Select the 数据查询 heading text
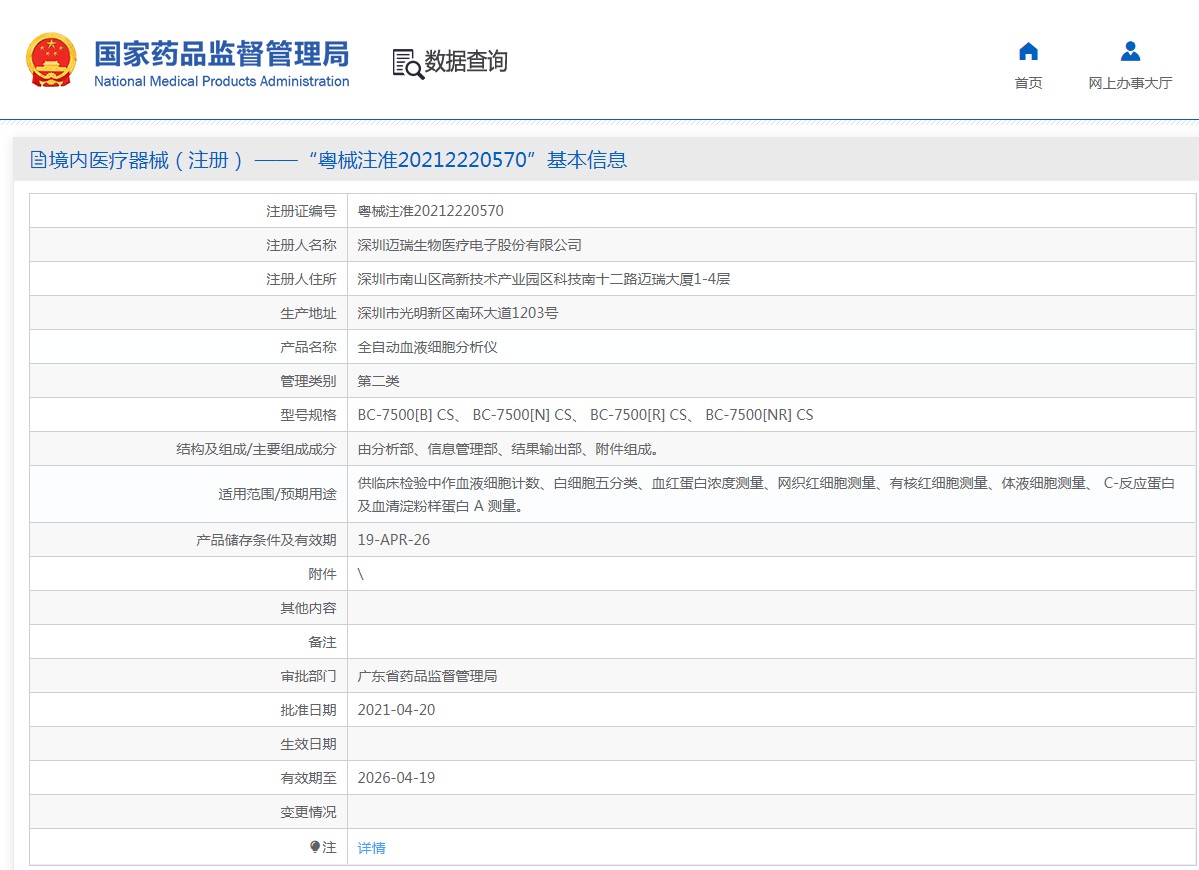This screenshot has width=1199, height=870. point(466,62)
